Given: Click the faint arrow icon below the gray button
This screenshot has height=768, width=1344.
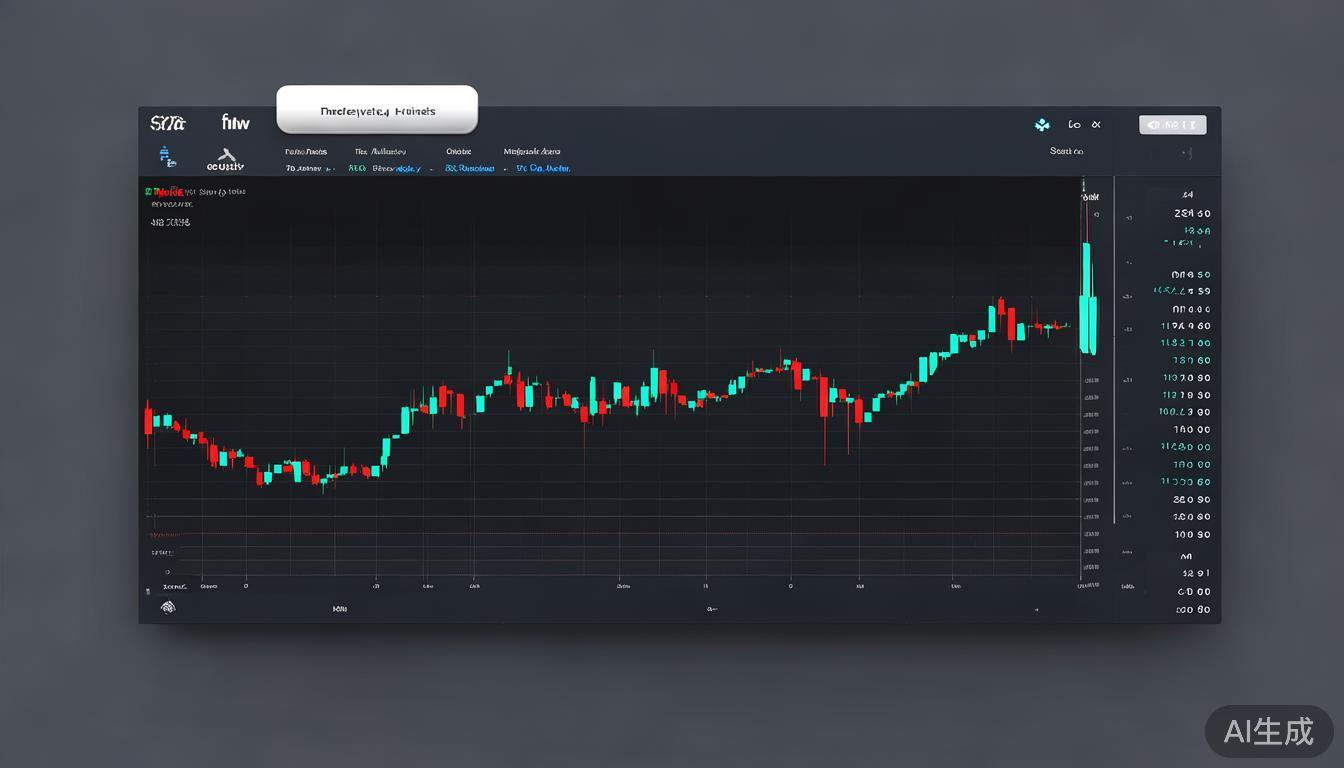Looking at the screenshot, I should click(1187, 154).
